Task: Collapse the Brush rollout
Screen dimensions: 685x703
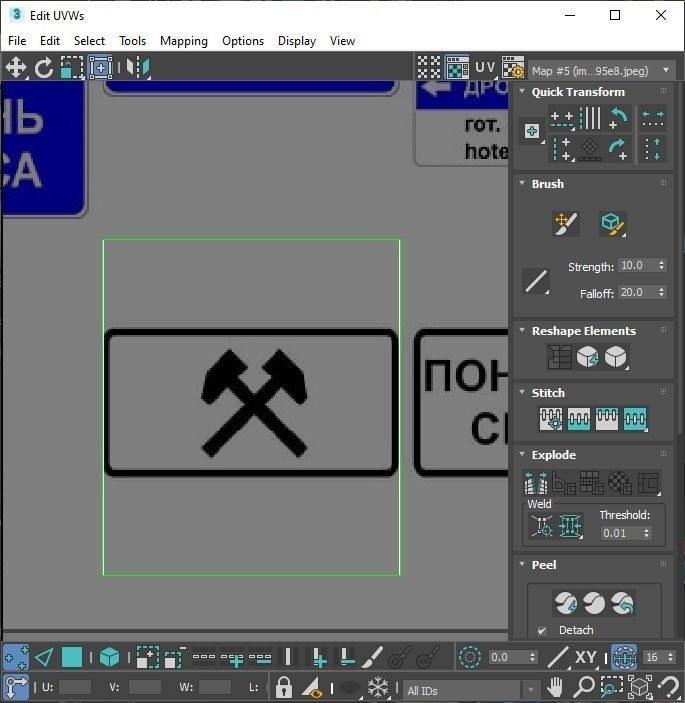Action: pyautogui.click(x=522, y=183)
